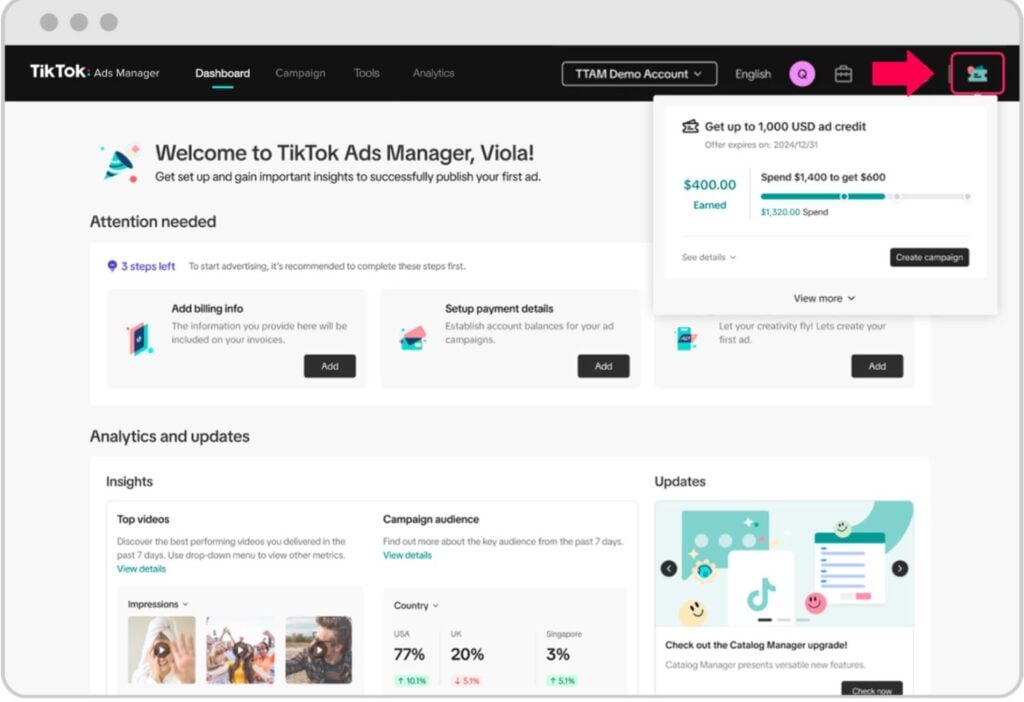
Task: Change language from English
Action: [x=753, y=74]
